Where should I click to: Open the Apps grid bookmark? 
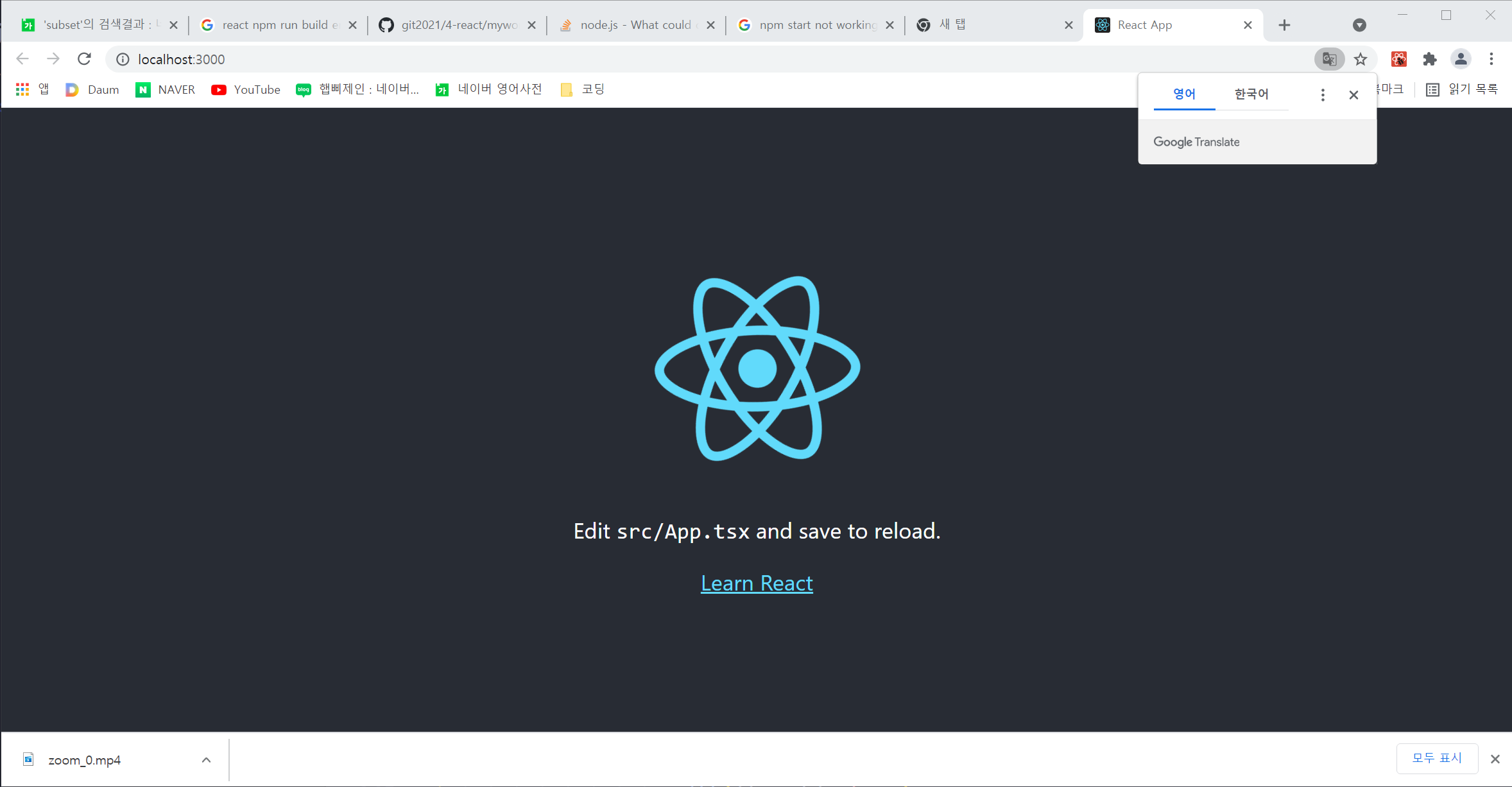point(32,89)
